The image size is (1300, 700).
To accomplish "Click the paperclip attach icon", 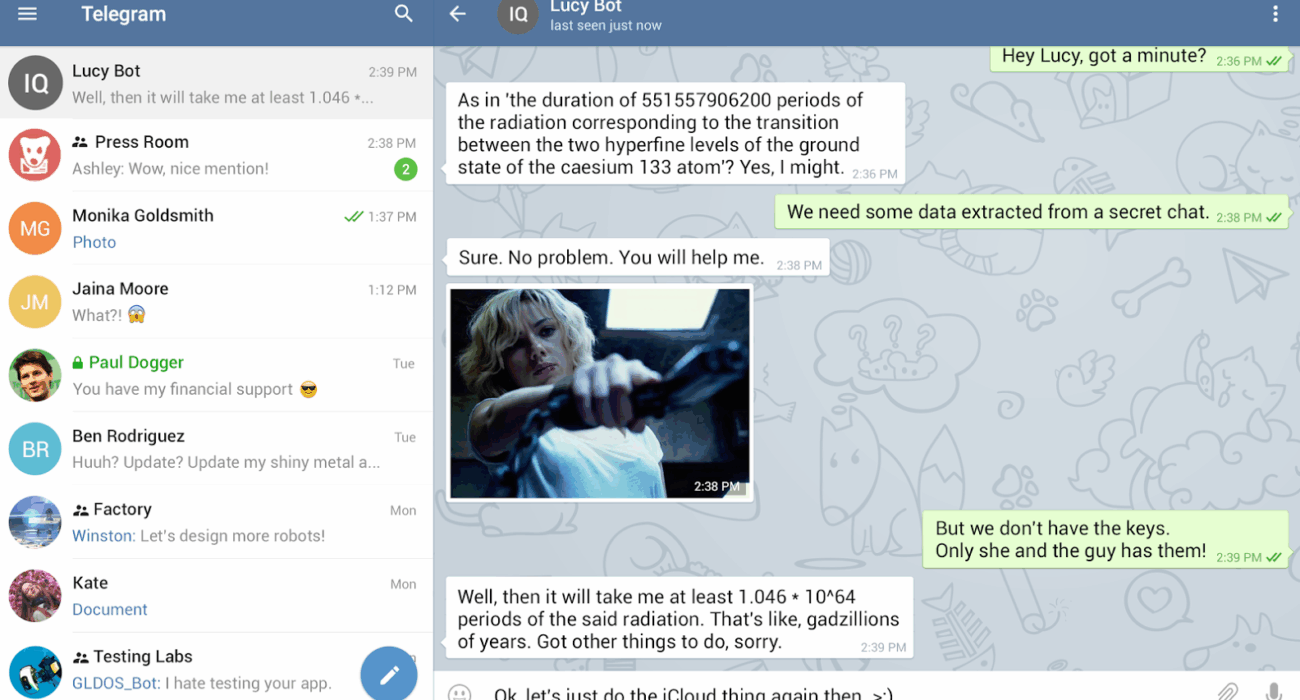I will click(1227, 691).
